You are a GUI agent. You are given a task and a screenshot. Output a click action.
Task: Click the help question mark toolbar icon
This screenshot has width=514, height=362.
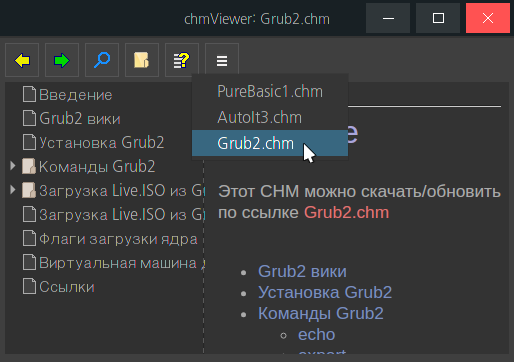182,60
